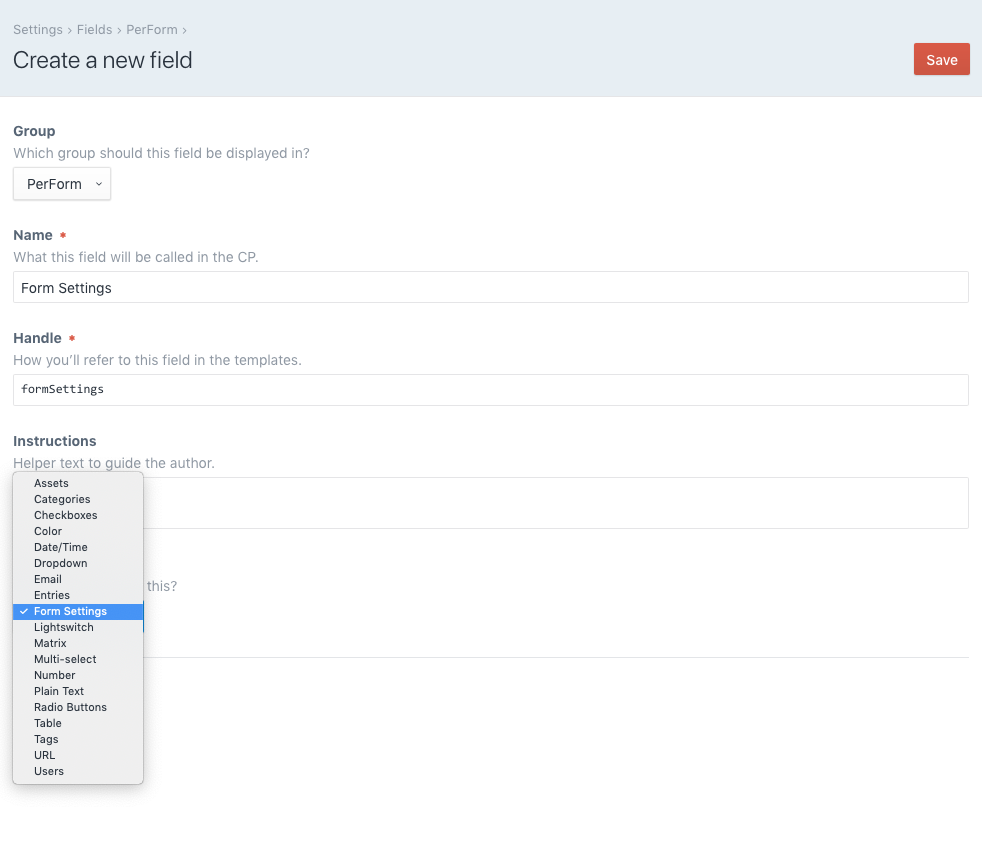Pick Color from field type list
This screenshot has width=982, height=846.
[x=48, y=531]
